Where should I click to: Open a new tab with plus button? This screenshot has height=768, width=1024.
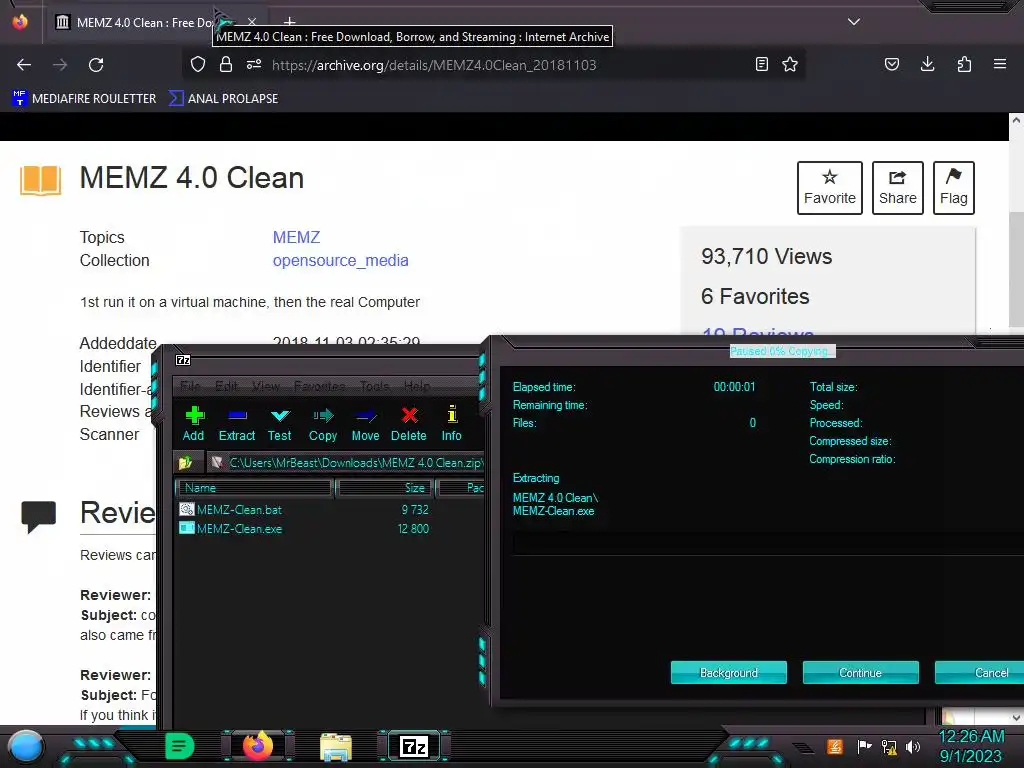click(290, 22)
